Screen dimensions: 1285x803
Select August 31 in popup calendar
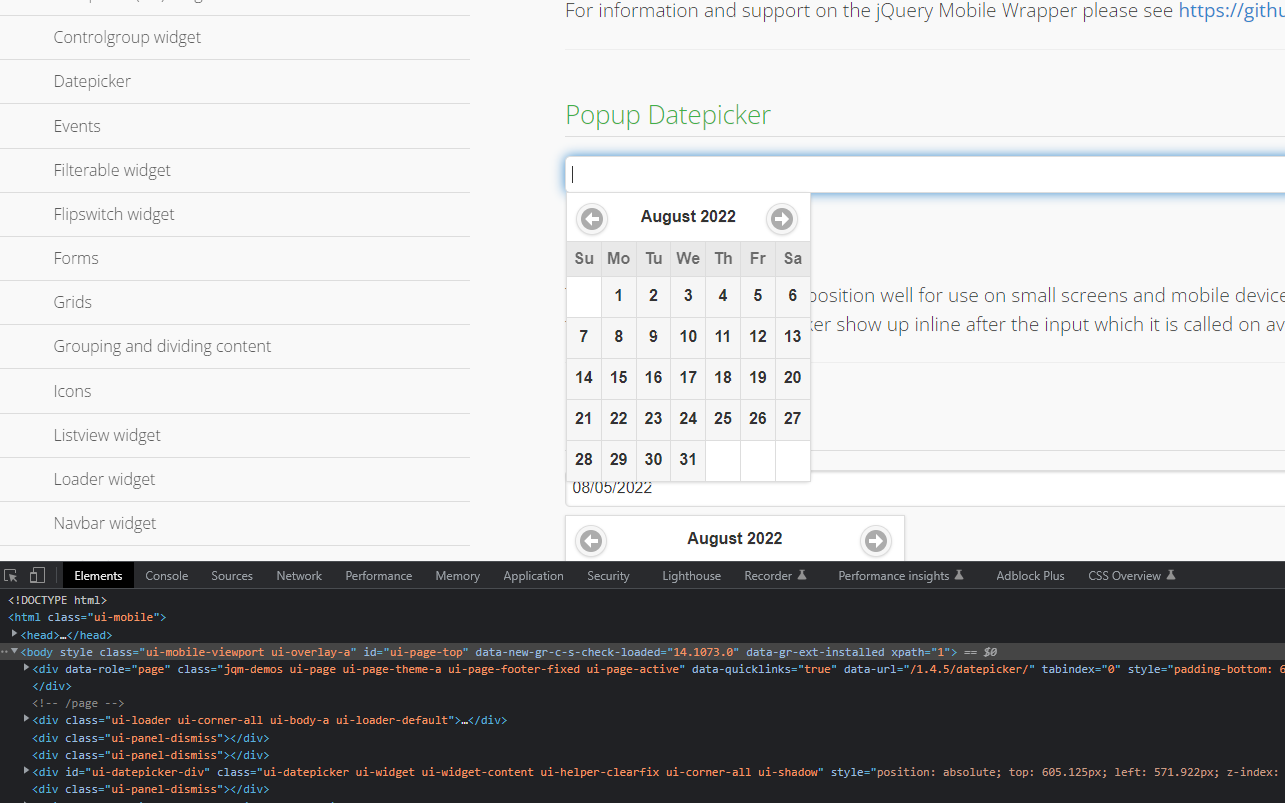coord(688,460)
